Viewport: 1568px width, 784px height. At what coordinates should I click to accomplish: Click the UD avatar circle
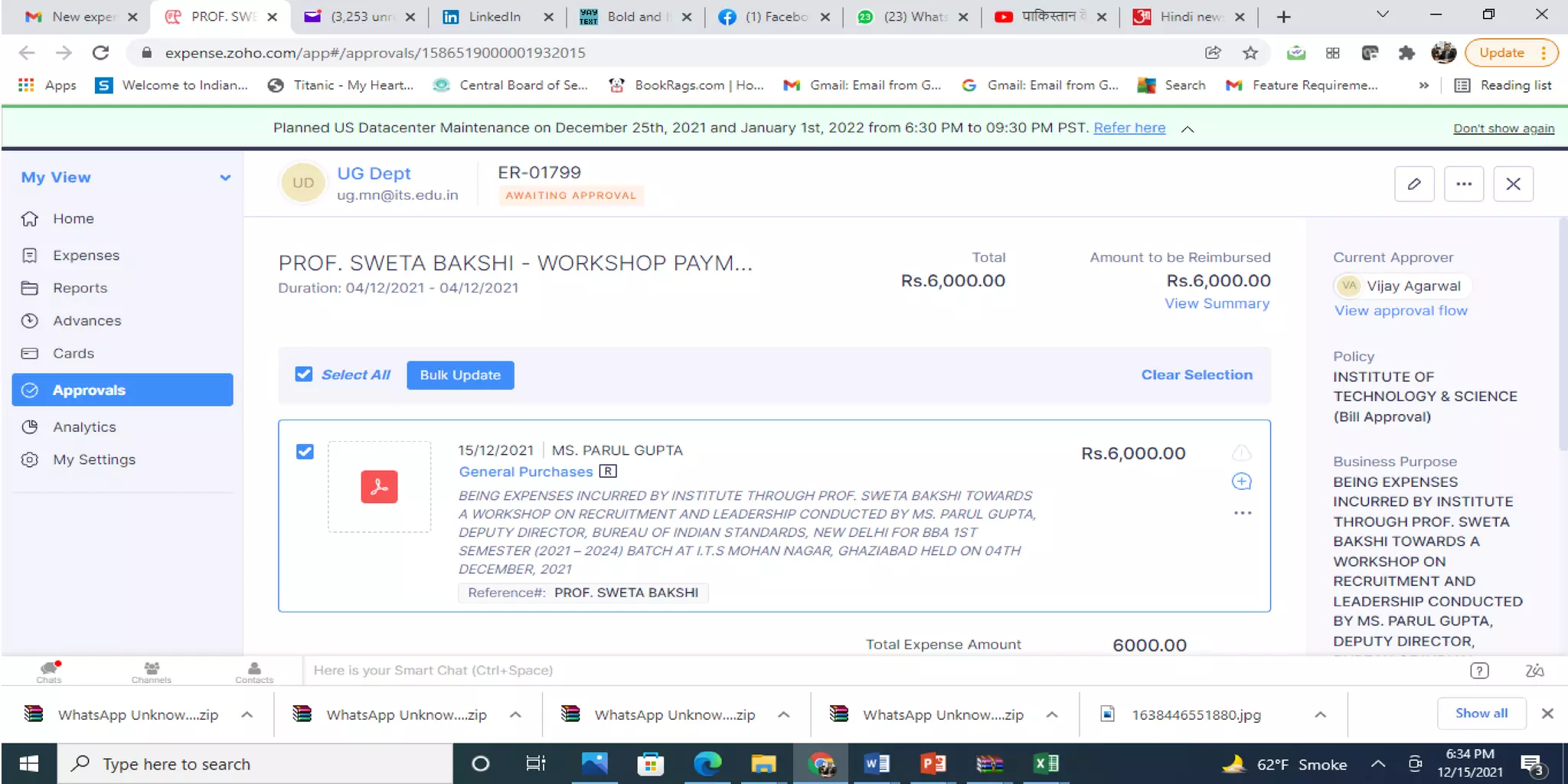pos(303,183)
